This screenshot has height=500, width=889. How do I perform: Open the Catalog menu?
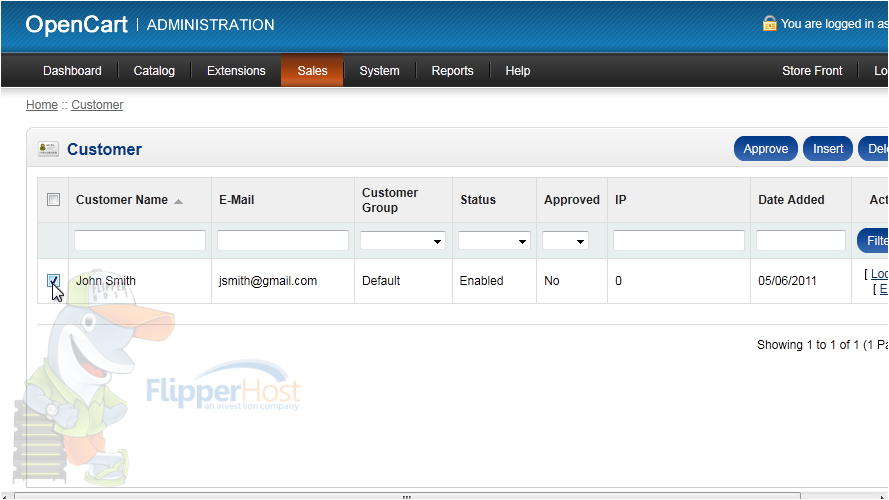[x=154, y=71]
